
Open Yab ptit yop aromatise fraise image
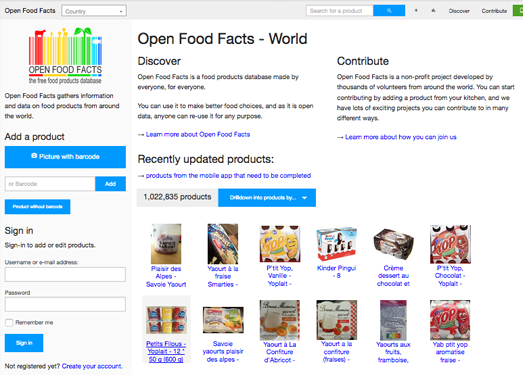tap(450, 320)
